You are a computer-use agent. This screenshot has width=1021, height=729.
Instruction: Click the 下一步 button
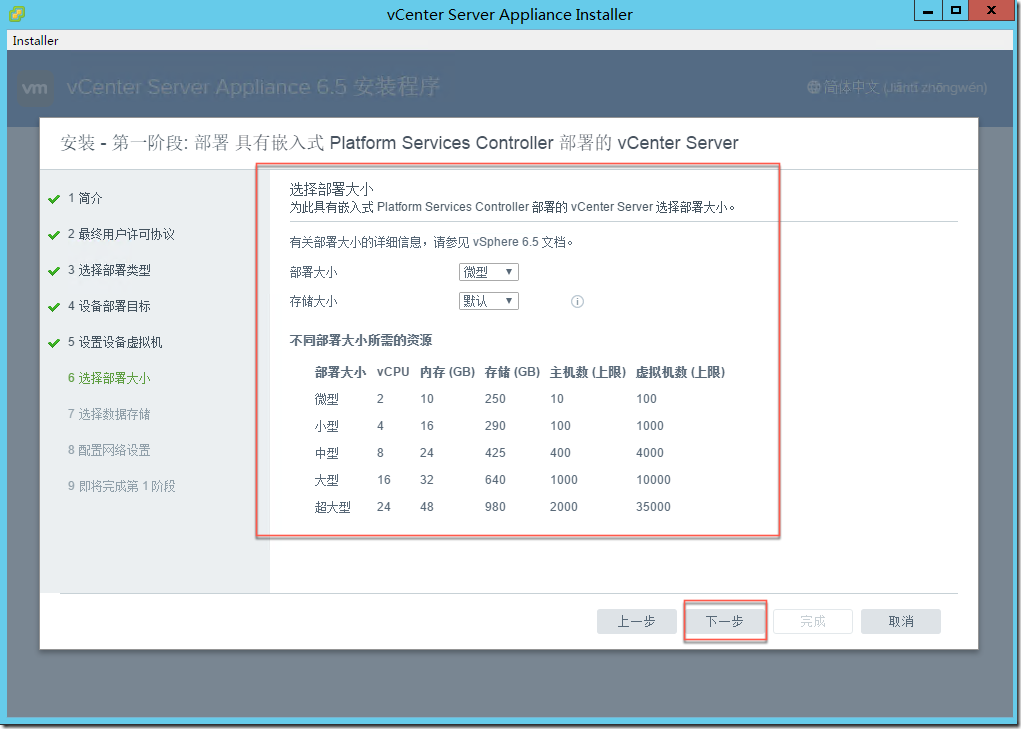pyautogui.click(x=725, y=622)
